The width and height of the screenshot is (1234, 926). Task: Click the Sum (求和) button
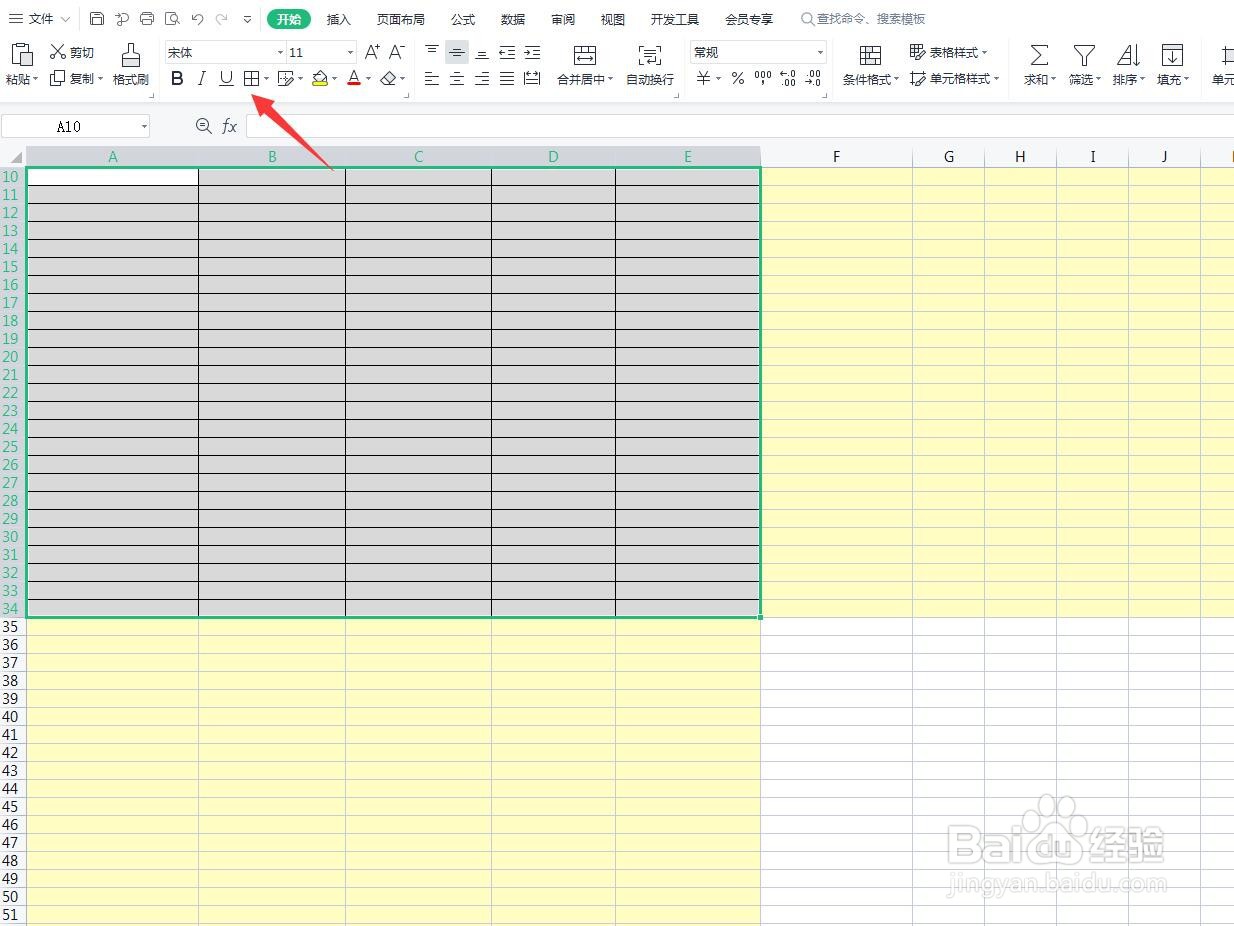pyautogui.click(x=1040, y=64)
